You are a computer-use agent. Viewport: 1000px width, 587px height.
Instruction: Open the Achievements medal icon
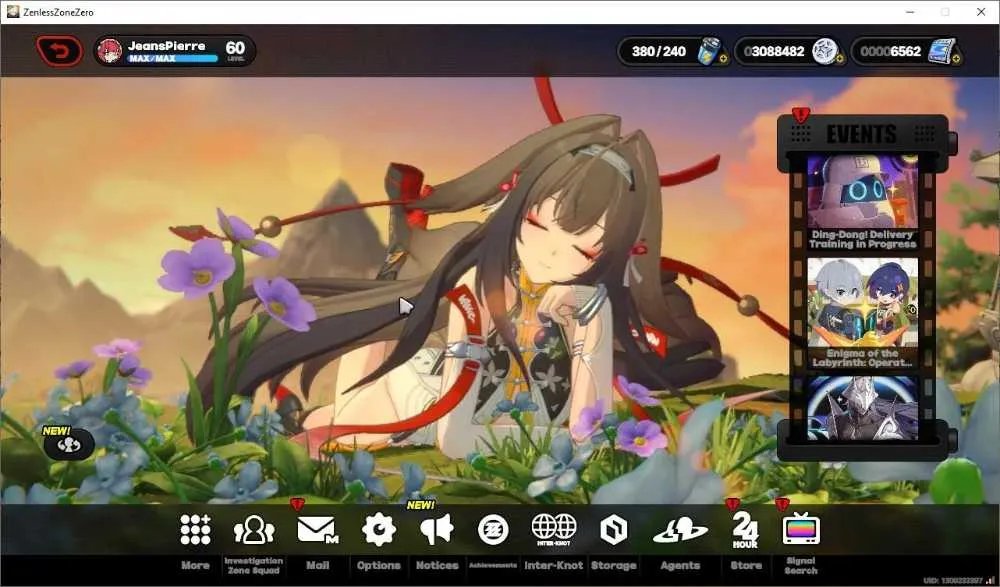(493, 530)
